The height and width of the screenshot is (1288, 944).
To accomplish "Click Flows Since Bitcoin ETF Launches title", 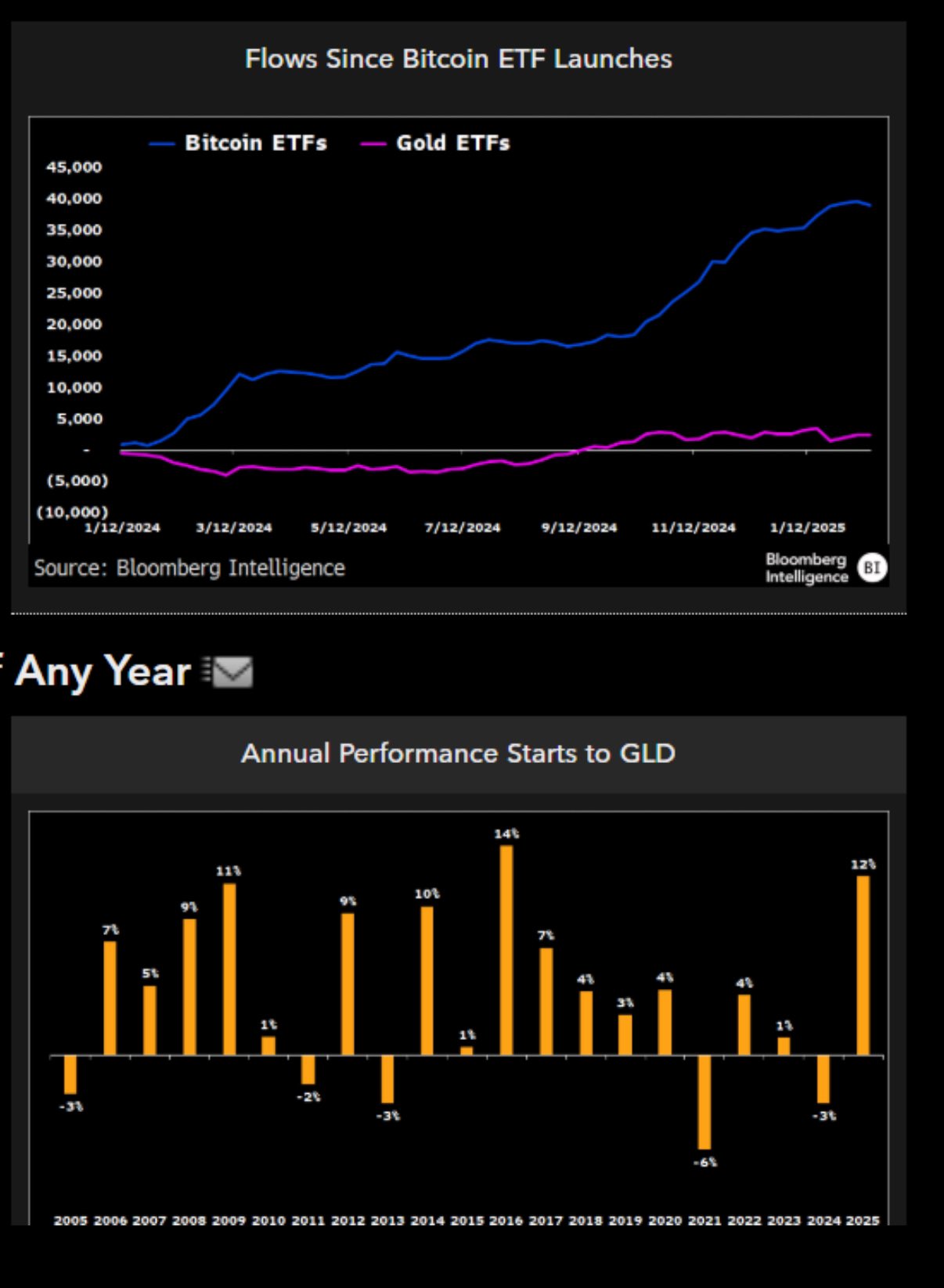I will pyautogui.click(x=459, y=59).
